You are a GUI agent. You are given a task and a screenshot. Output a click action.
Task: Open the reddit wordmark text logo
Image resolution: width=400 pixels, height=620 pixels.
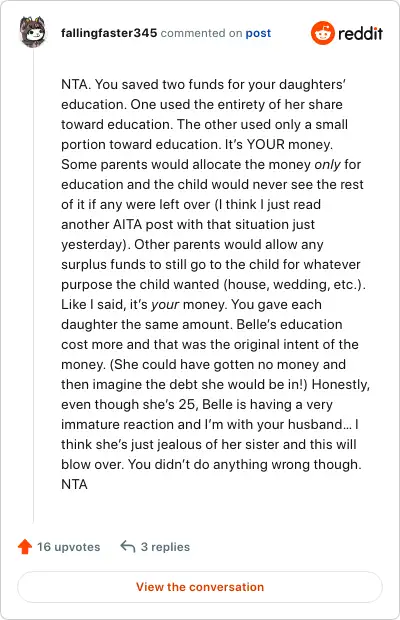[360, 33]
